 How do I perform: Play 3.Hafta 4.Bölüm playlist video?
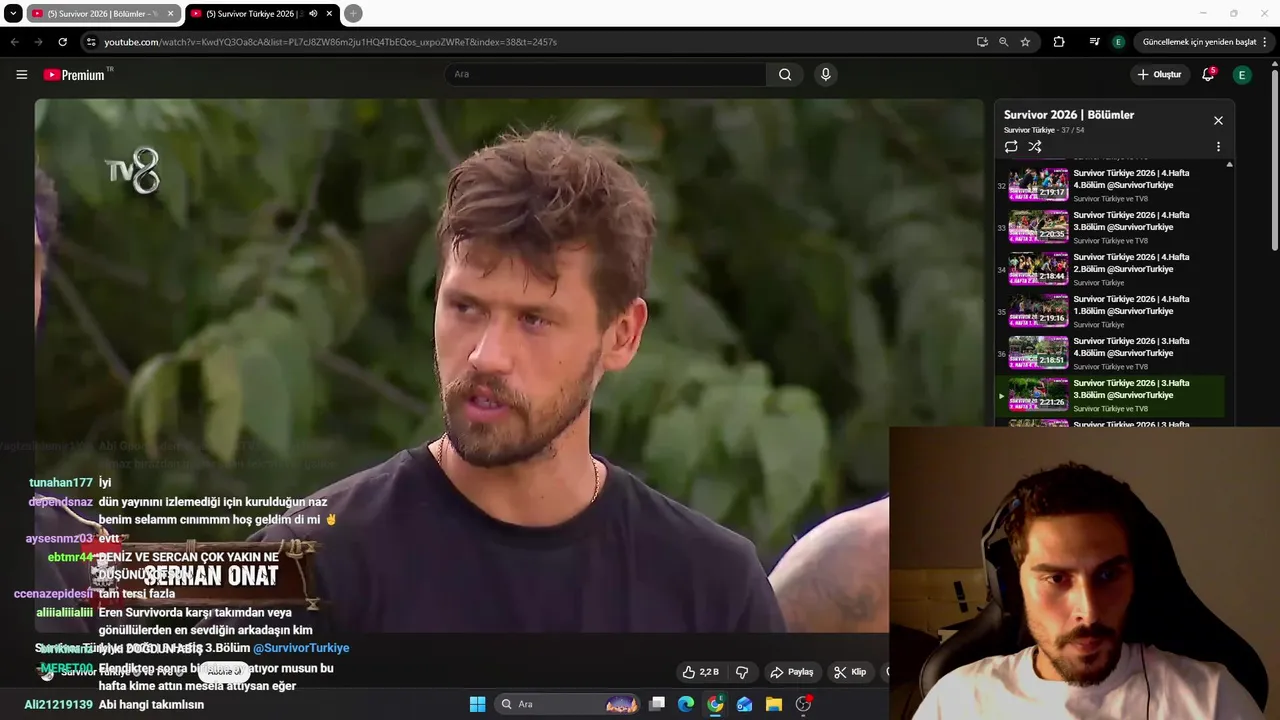click(x=1110, y=353)
